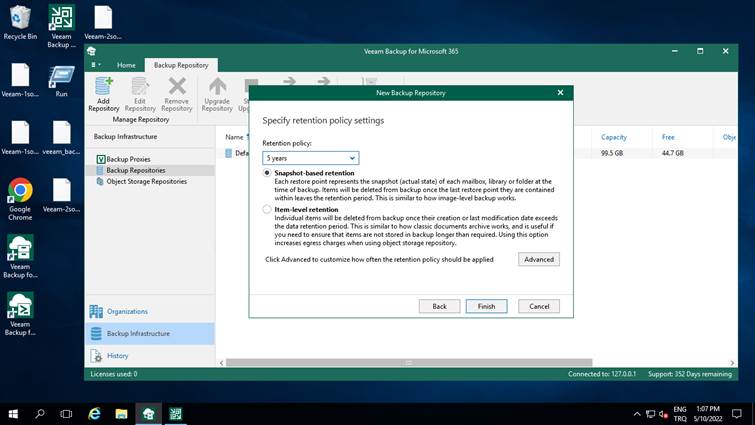The width and height of the screenshot is (755, 425).
Task: Click 'Support: 352 Days remaining' status text
Action: point(690,374)
